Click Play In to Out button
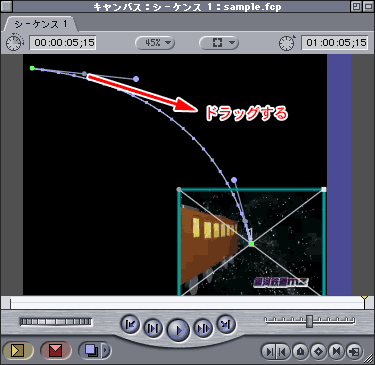This screenshot has height=365, width=375. point(153,328)
